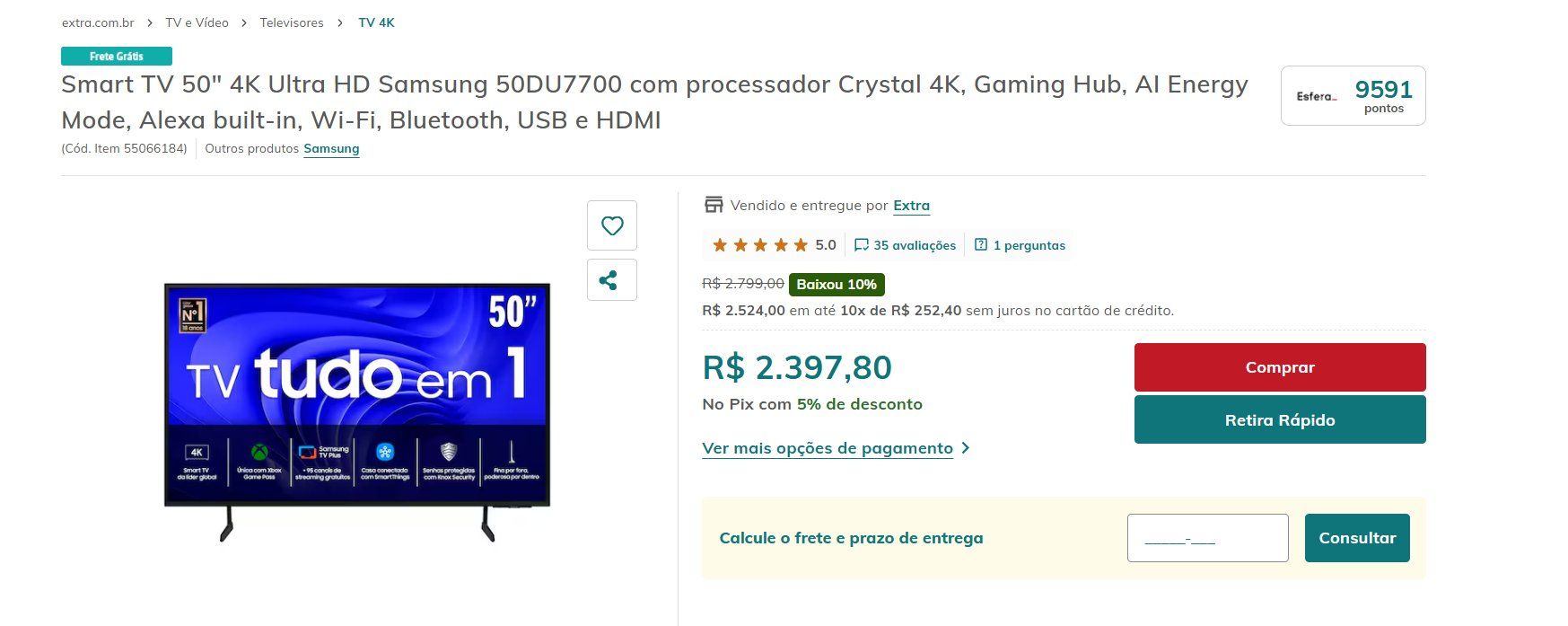
Task: Open extra.com.br breadcrumb home link
Action: (98, 22)
